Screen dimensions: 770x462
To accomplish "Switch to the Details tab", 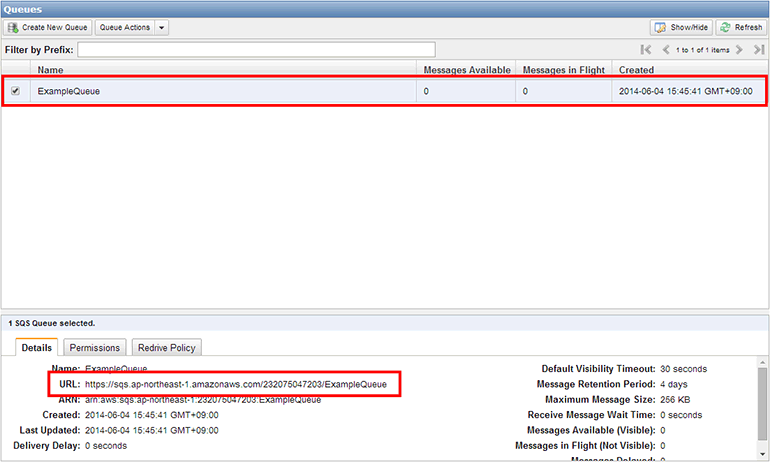I will click(x=37, y=348).
